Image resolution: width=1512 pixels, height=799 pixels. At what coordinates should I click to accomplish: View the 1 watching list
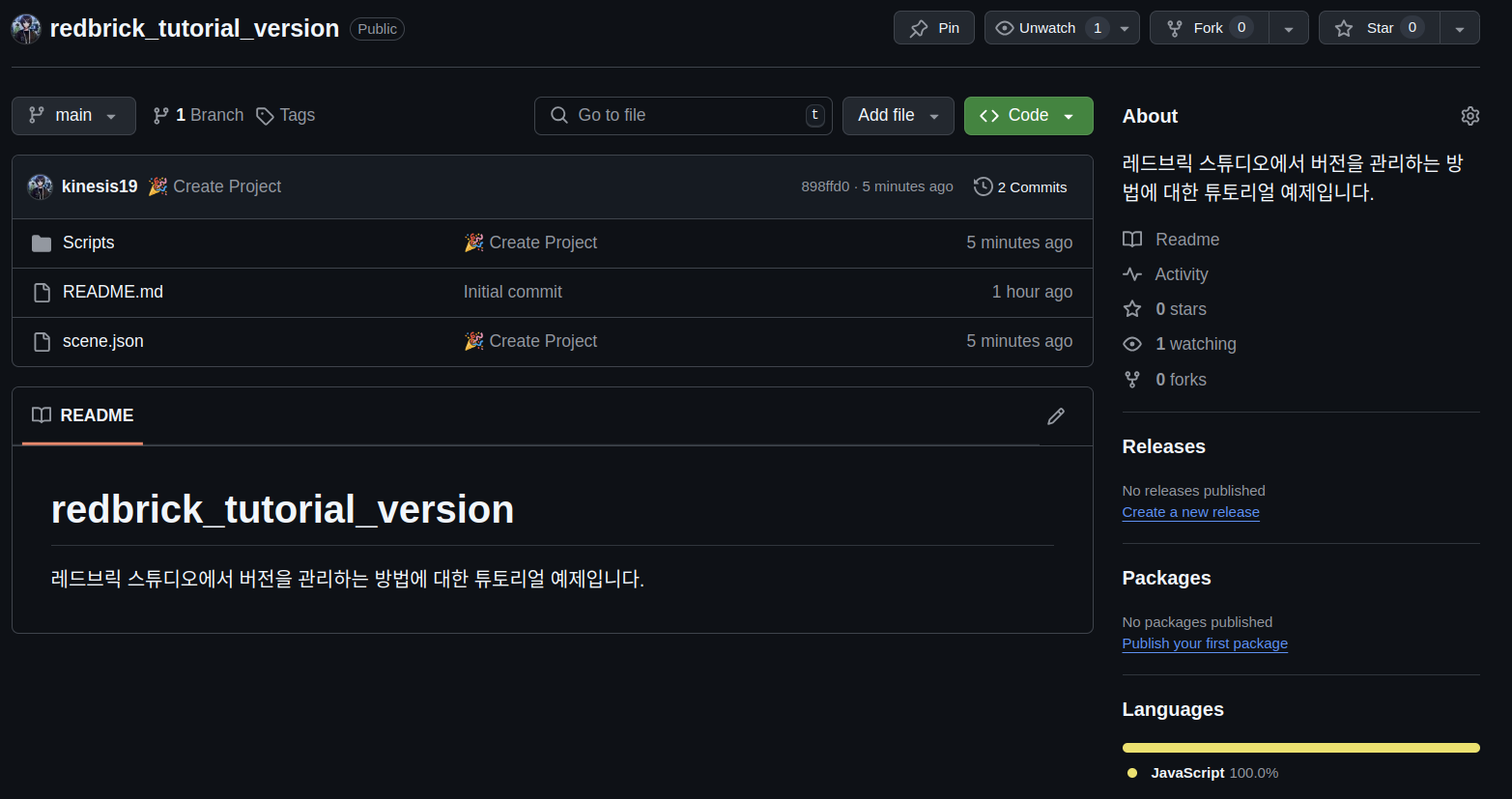click(x=1196, y=344)
